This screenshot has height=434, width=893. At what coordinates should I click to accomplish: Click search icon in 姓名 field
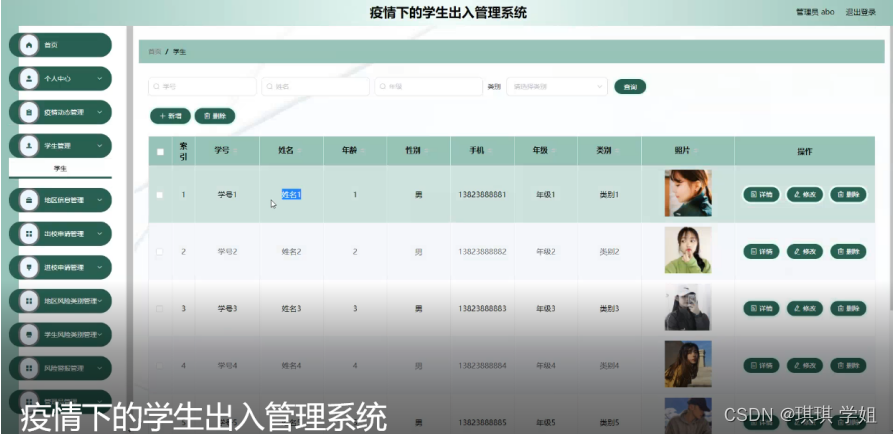coord(270,87)
